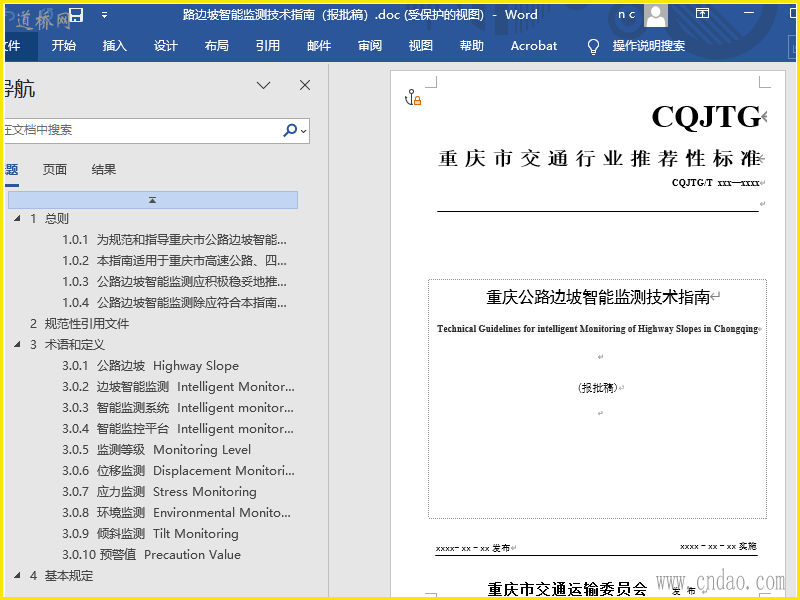800x600 pixels.
Task: Collapse heading 1 总则 in outline
Action: (16, 219)
